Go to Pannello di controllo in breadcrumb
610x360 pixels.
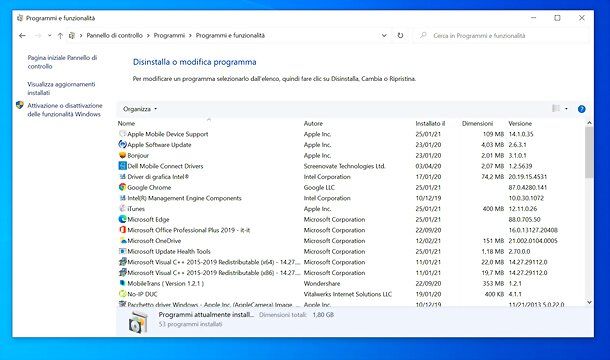coord(114,35)
